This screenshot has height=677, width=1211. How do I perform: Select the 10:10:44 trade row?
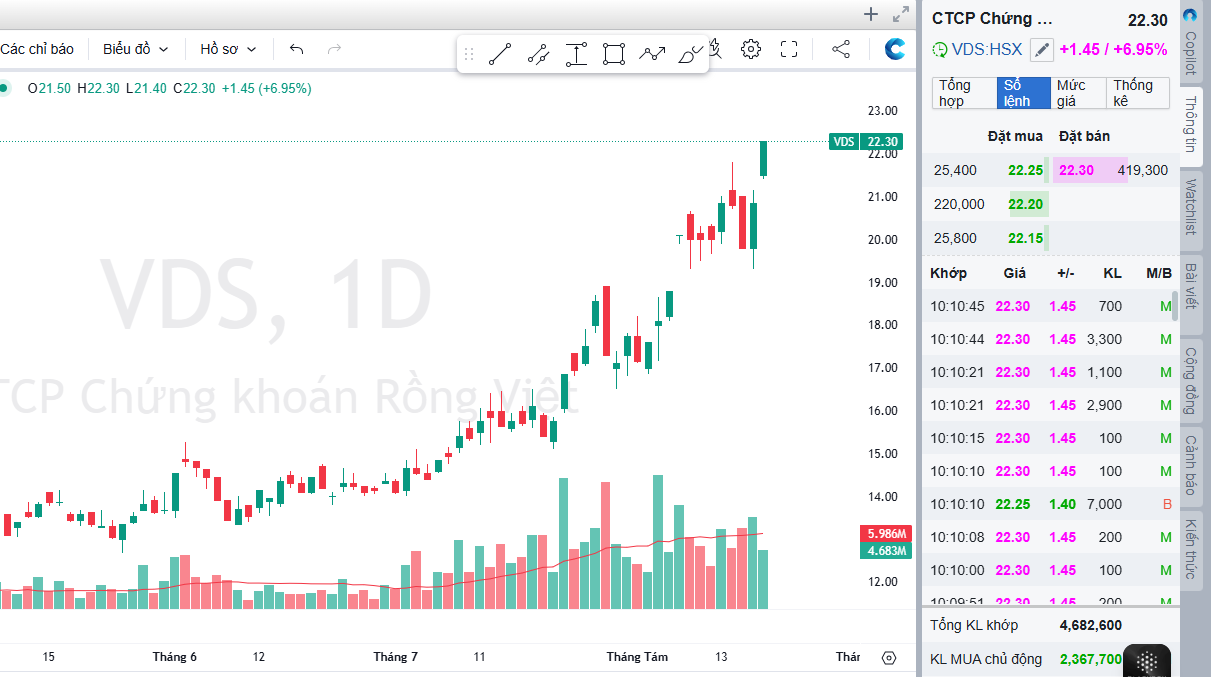1051,339
